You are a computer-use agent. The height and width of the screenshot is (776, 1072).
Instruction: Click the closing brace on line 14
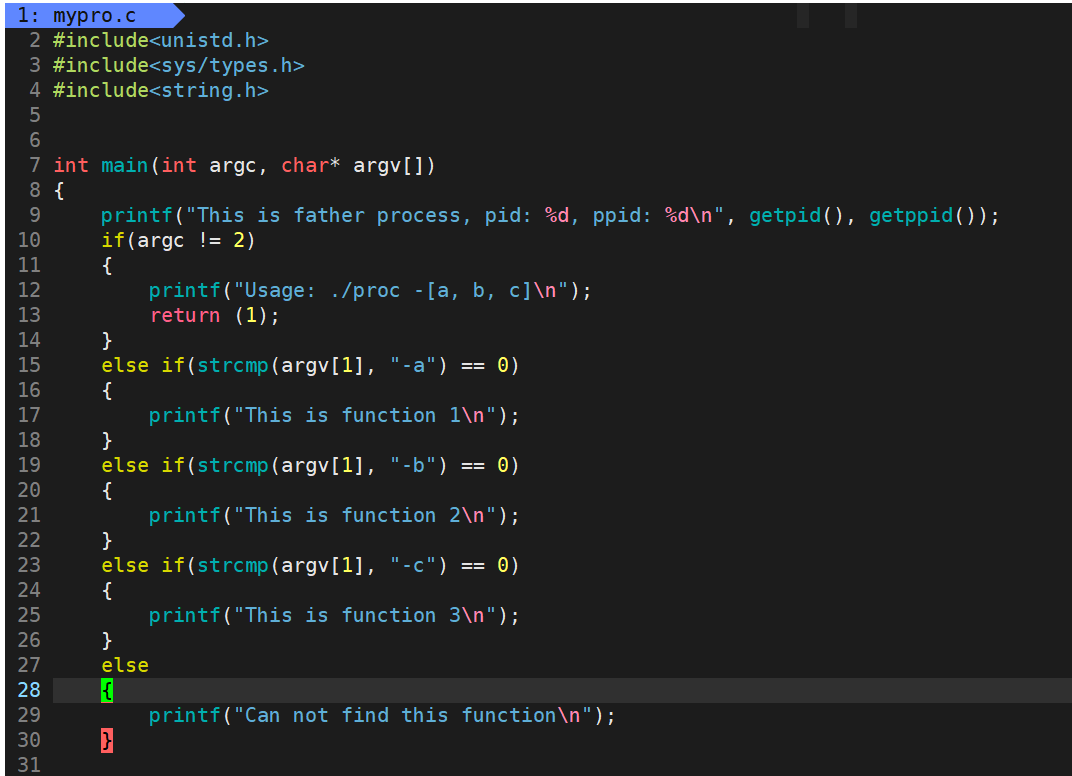107,340
